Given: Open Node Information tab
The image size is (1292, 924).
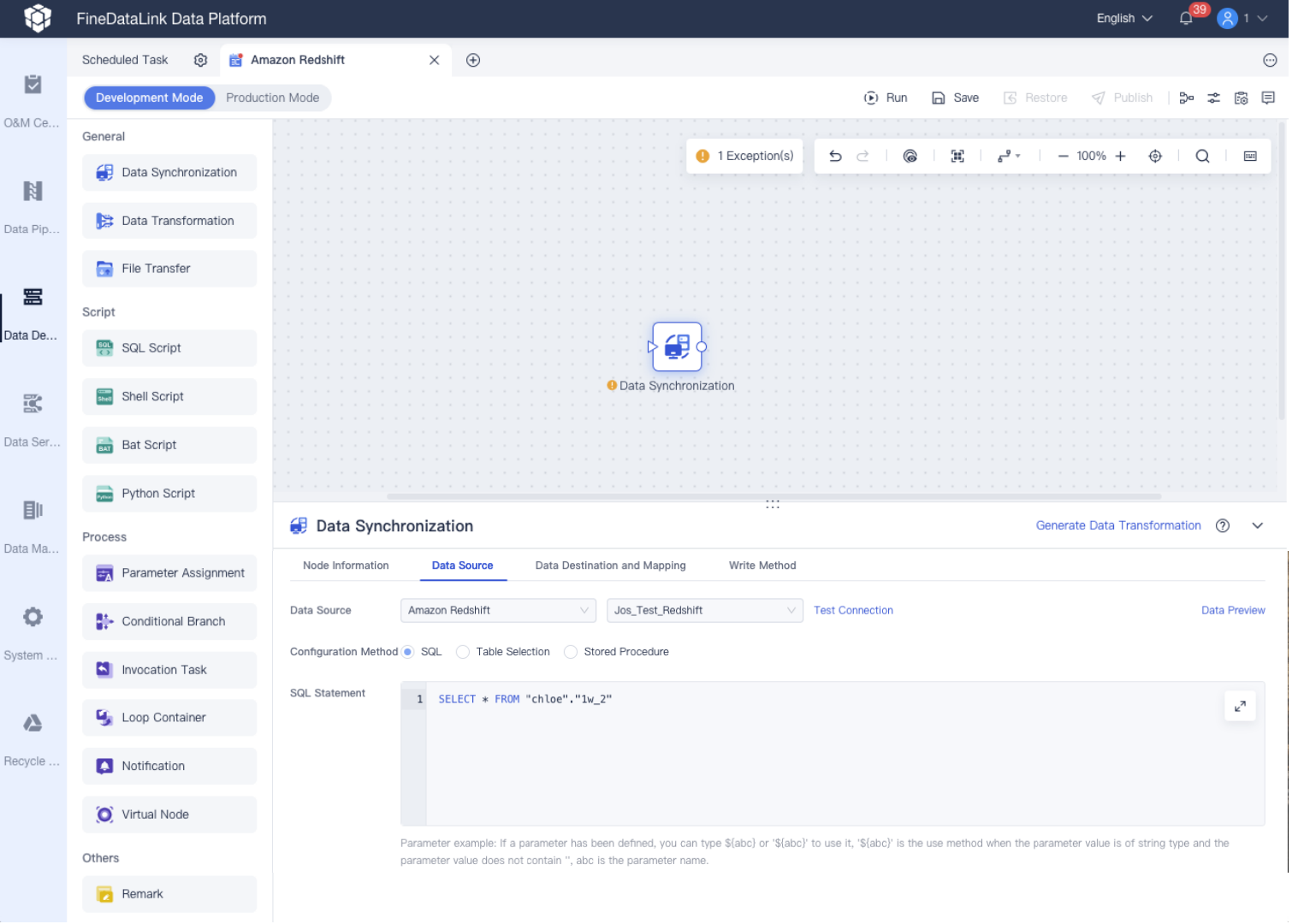Looking at the screenshot, I should (346, 566).
